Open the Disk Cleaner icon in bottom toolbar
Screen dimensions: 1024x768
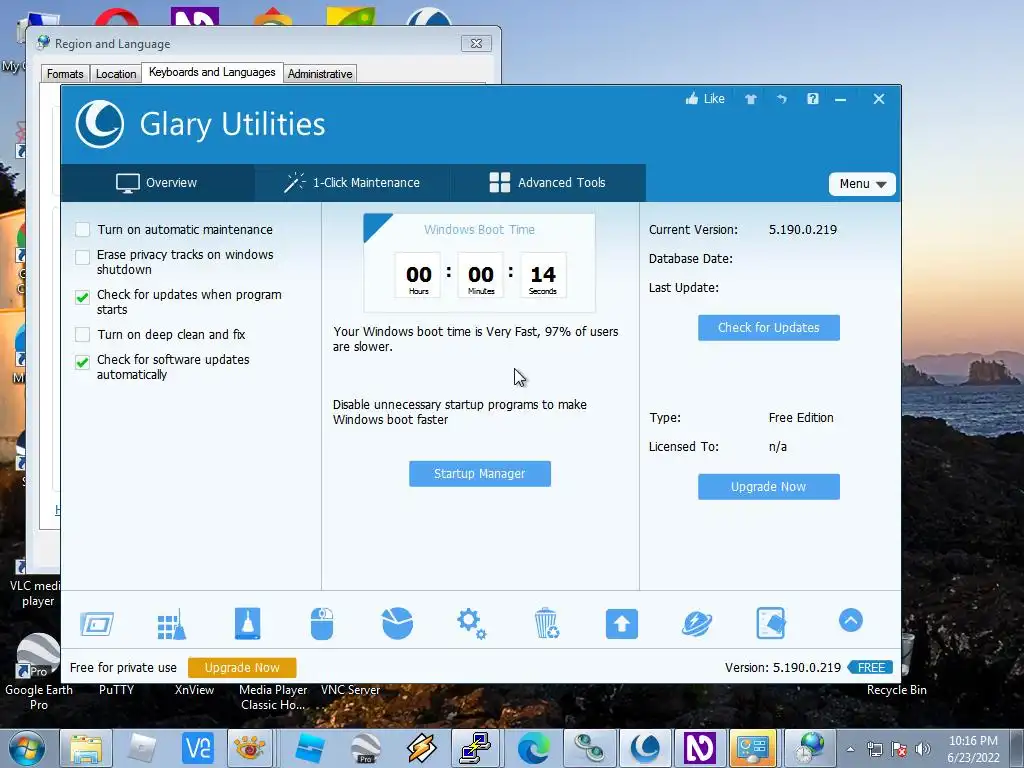click(x=97, y=624)
